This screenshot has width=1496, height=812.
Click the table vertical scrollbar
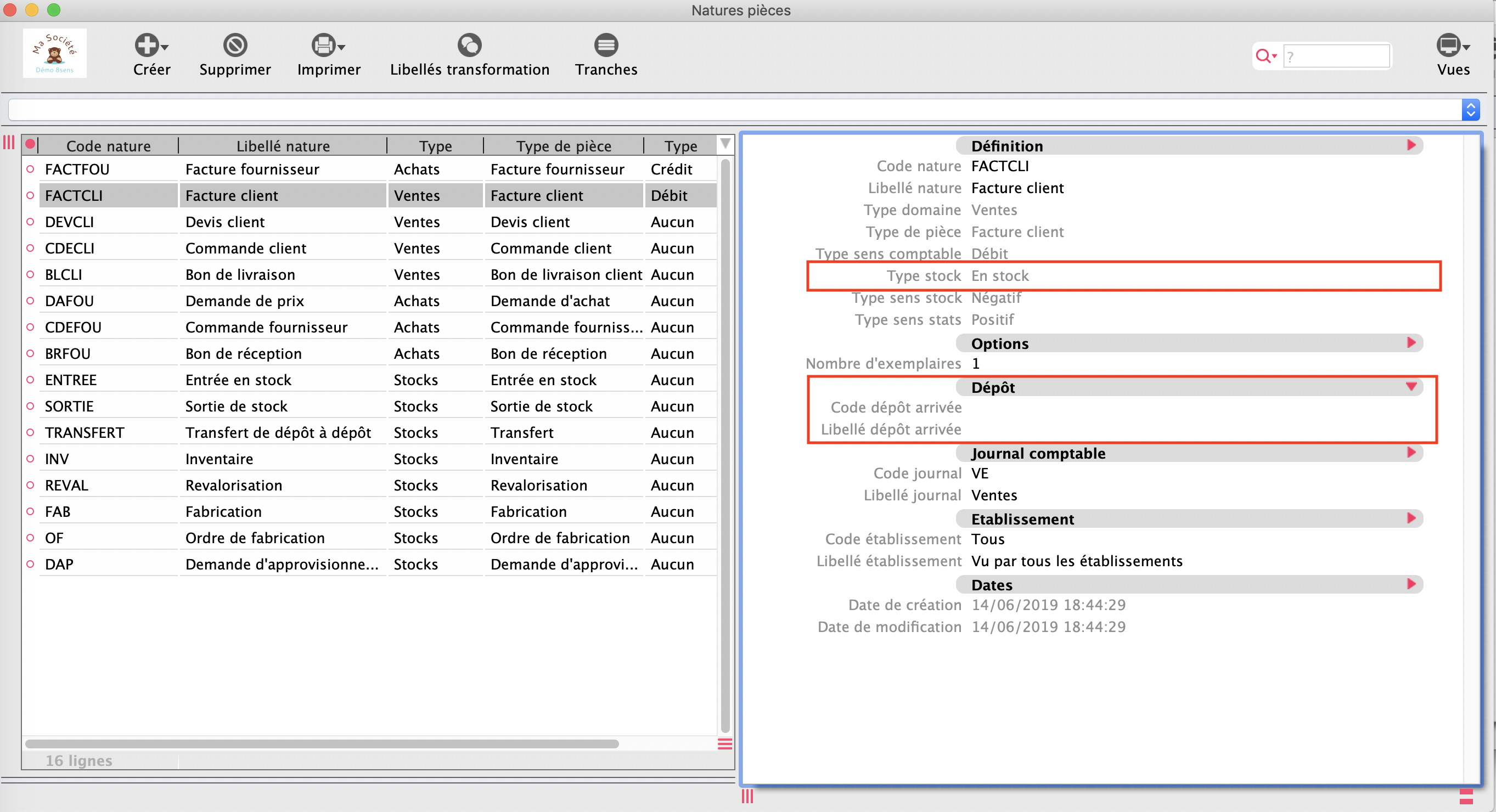tap(725, 446)
